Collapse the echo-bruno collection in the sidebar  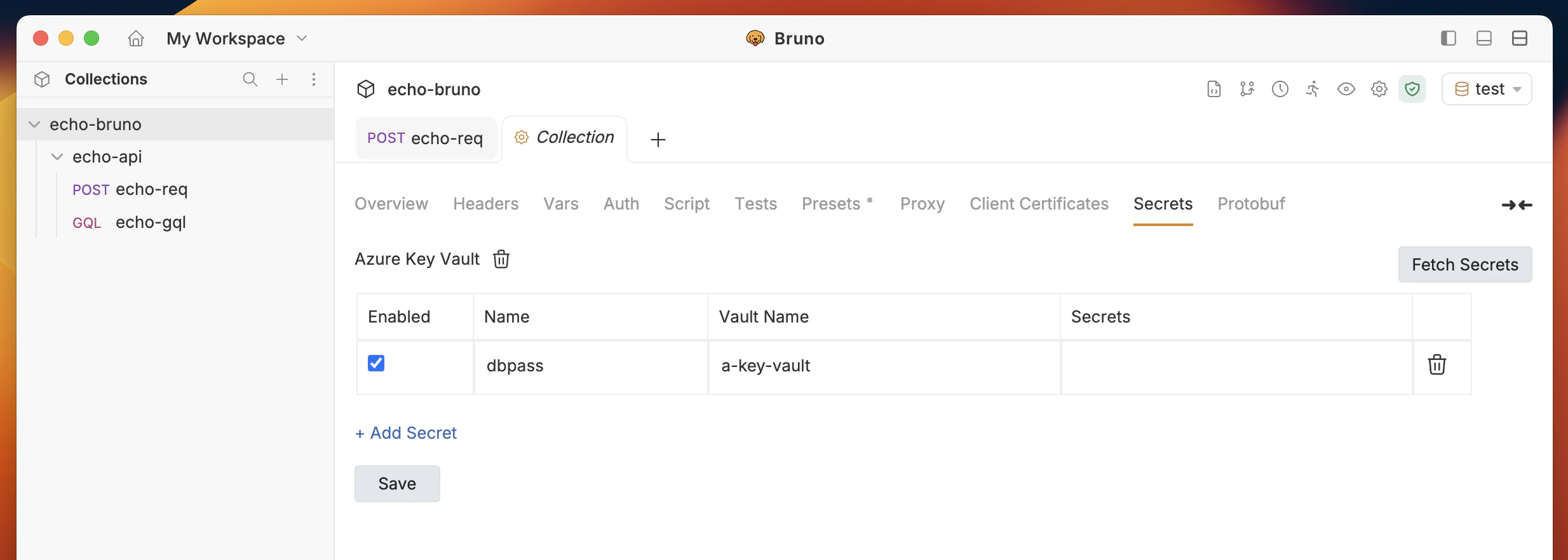click(x=34, y=124)
